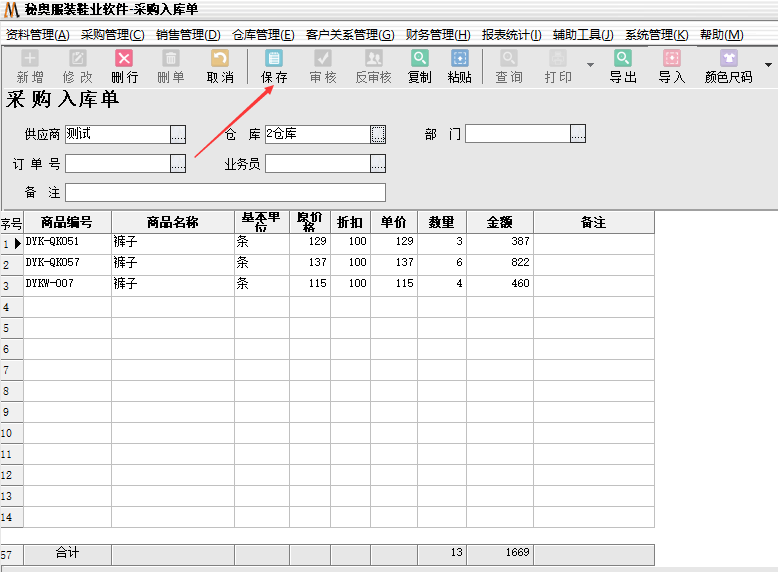Click the 删行 (Delete row) icon
The height and width of the screenshot is (572, 778).
(124, 66)
